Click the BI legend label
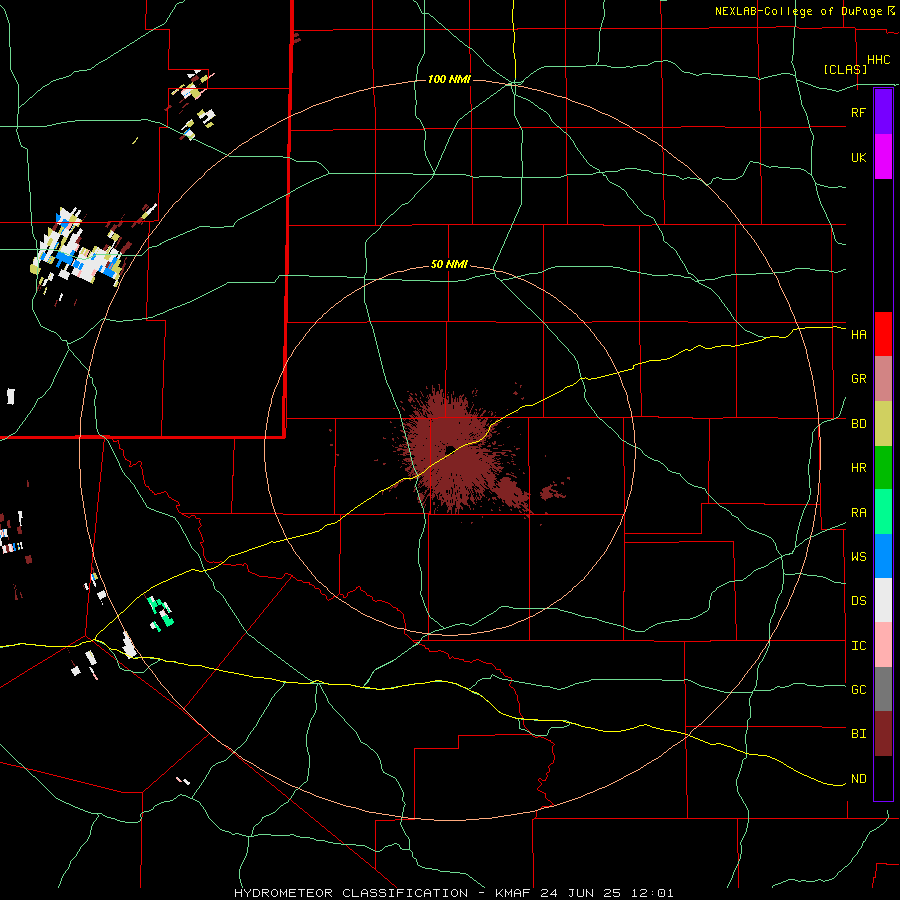This screenshot has width=900, height=900. coord(858,734)
